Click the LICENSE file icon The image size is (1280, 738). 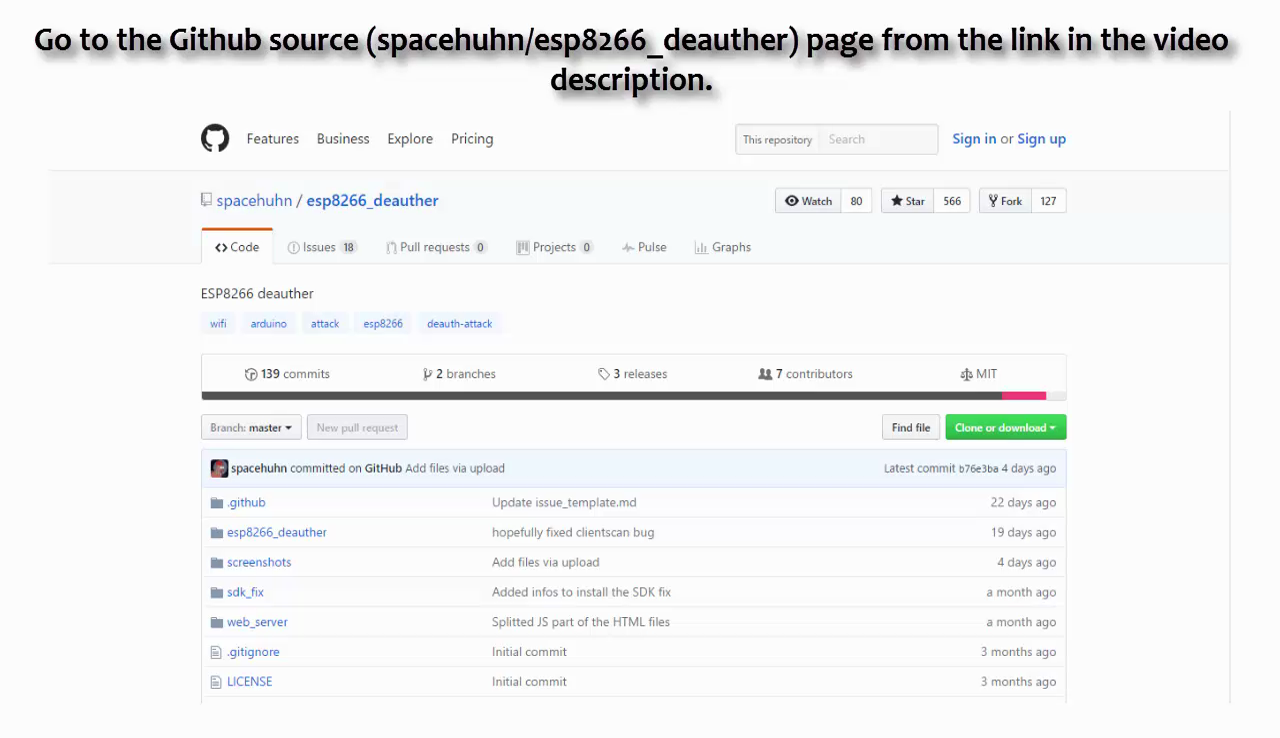click(216, 682)
